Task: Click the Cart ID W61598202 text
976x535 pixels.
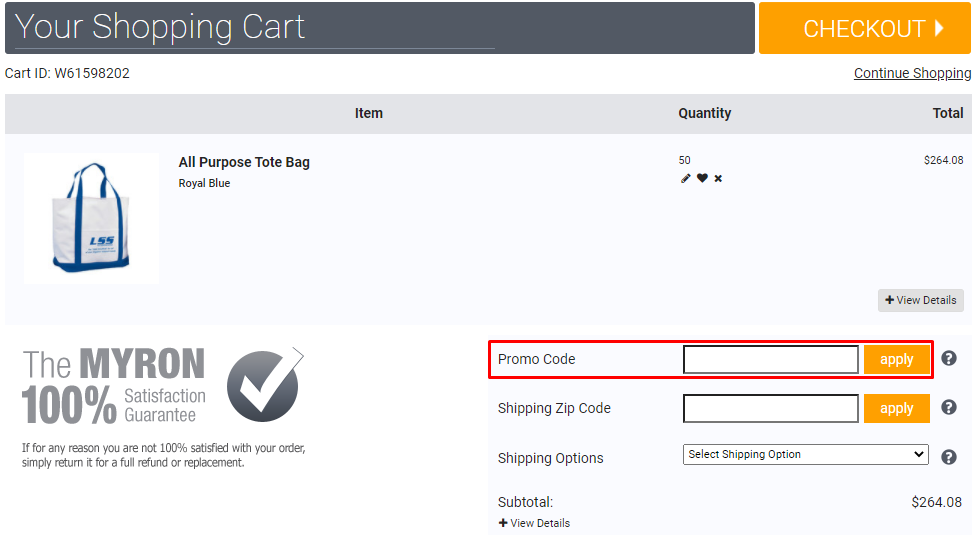Action: (67, 73)
